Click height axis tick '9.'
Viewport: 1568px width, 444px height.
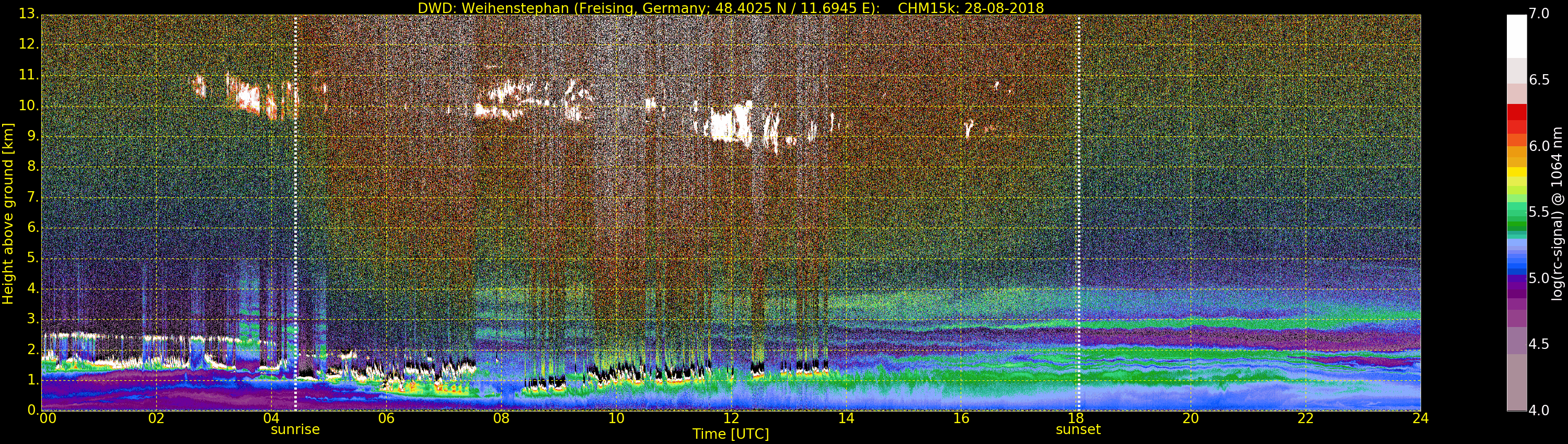pyautogui.click(x=33, y=136)
